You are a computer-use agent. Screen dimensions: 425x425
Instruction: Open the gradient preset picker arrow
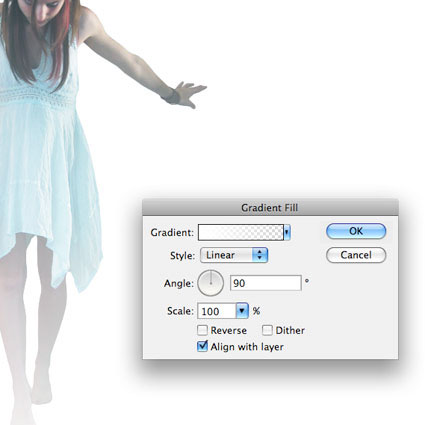287,232
